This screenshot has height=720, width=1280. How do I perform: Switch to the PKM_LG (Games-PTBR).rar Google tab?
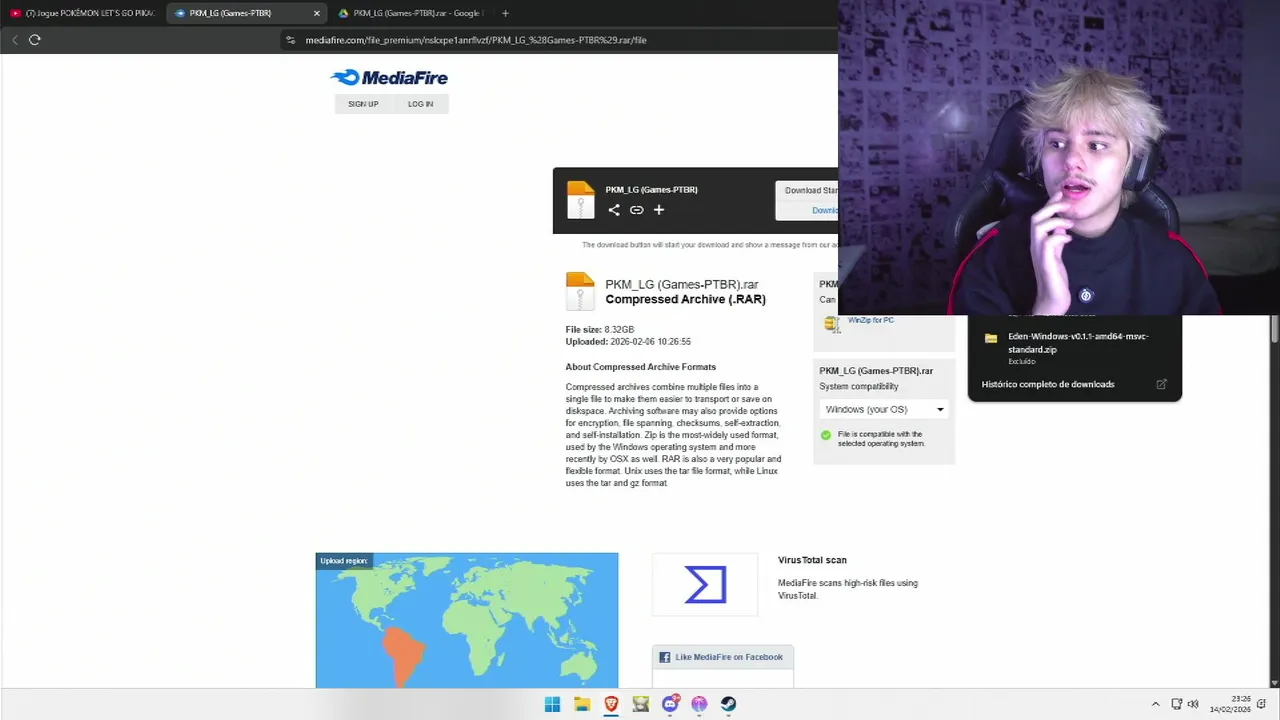tap(410, 13)
